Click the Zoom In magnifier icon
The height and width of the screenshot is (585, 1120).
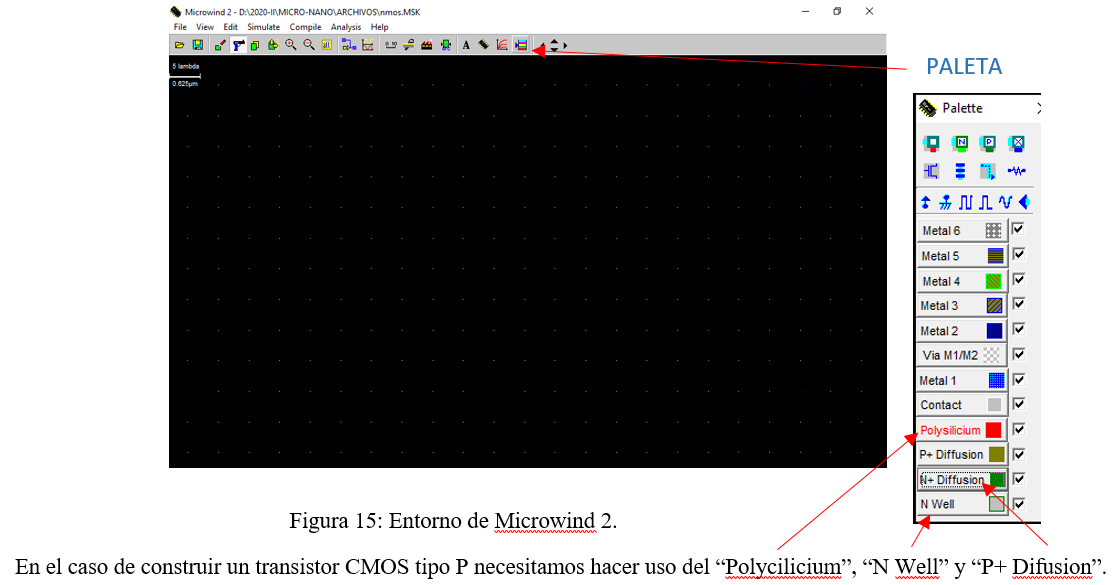291,45
